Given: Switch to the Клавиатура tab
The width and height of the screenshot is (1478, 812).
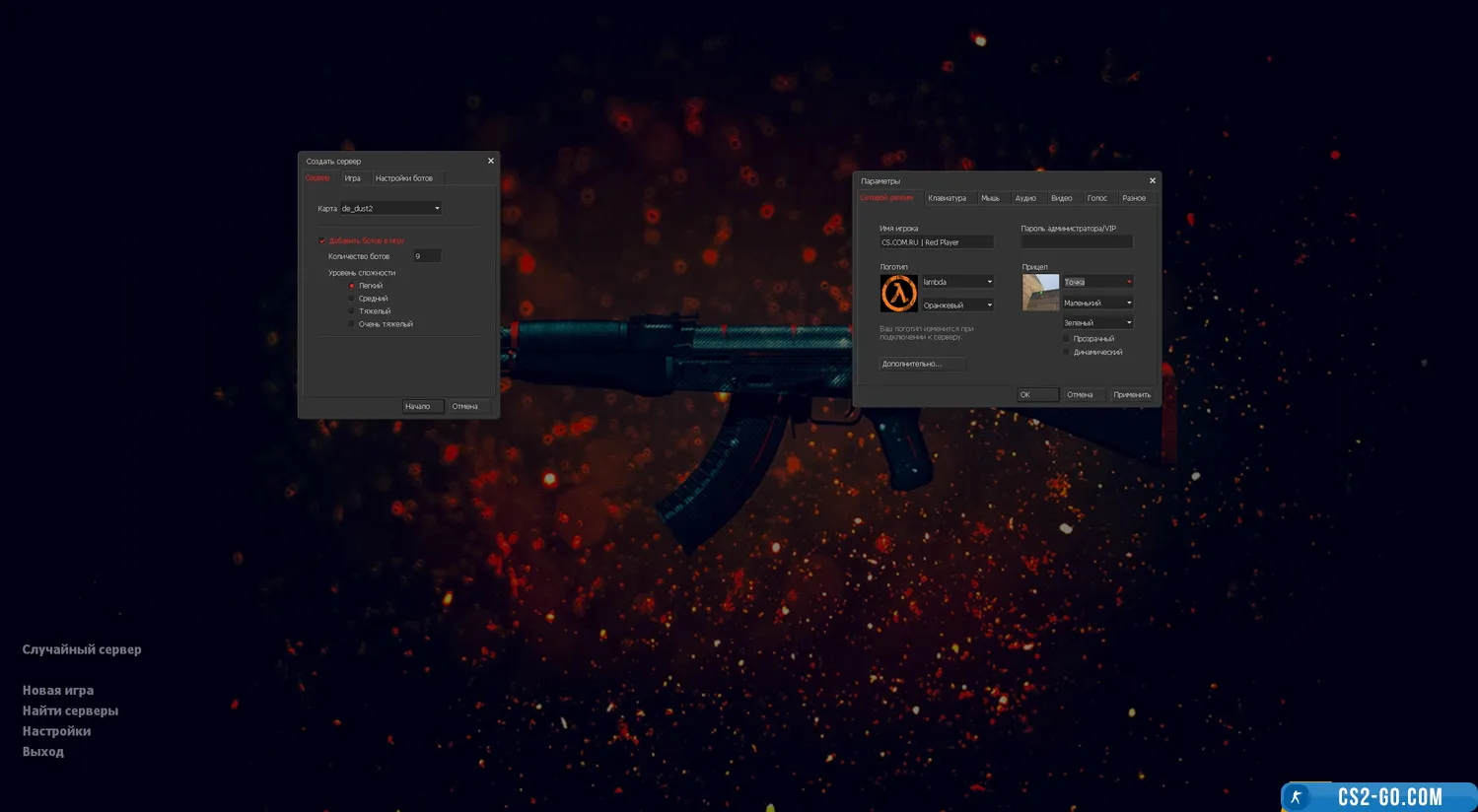Looking at the screenshot, I should pos(947,198).
